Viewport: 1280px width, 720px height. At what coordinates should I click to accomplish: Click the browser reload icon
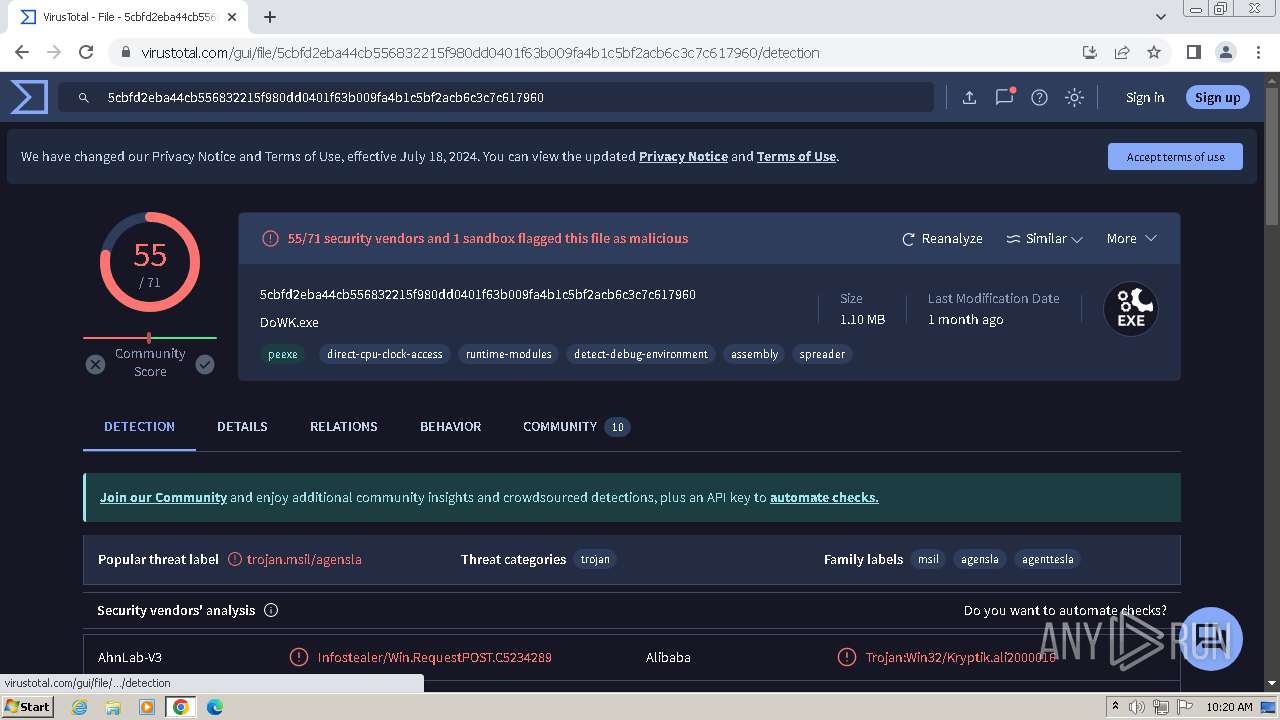[86, 52]
